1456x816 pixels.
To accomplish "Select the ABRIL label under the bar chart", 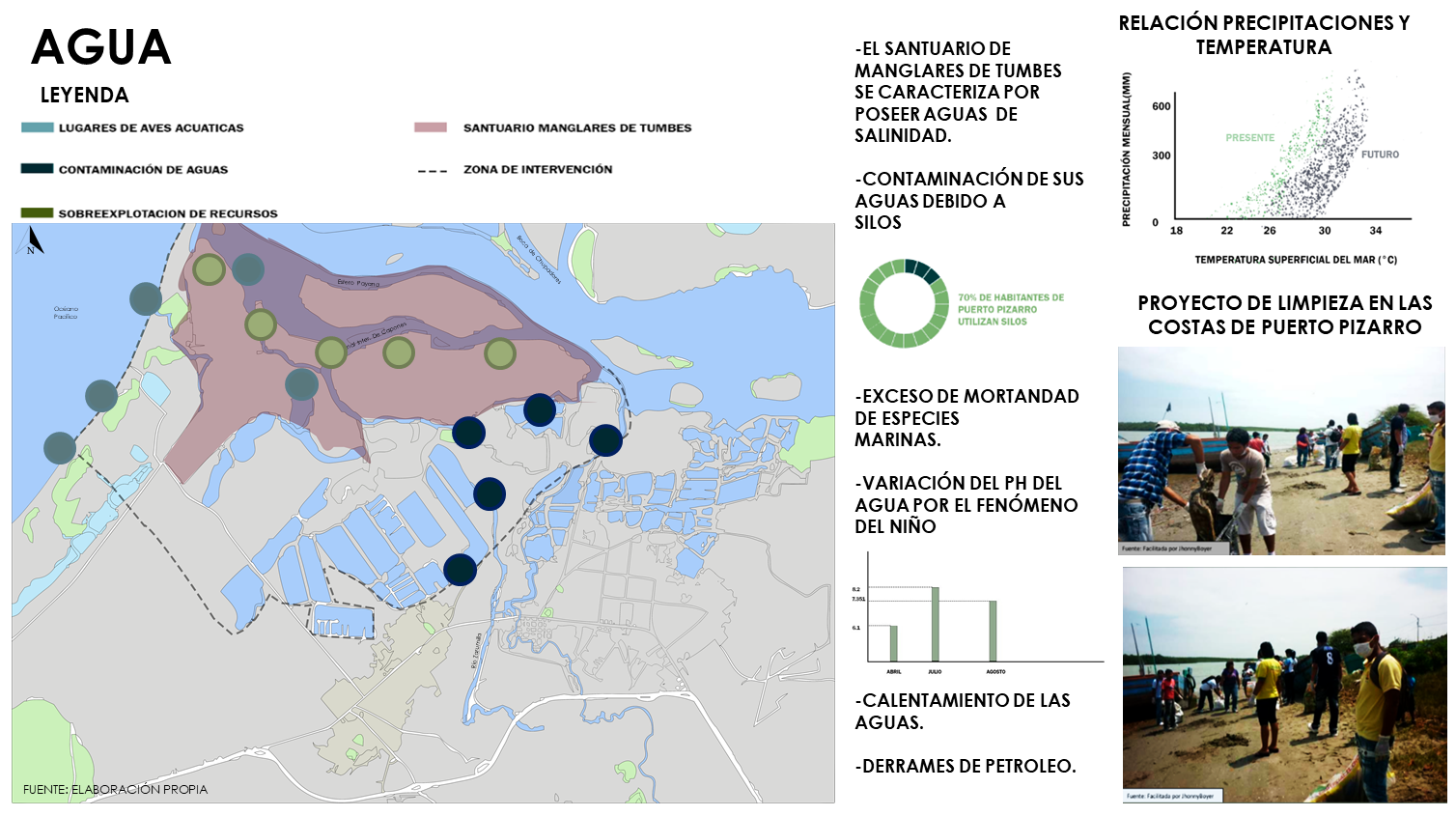I will pyautogui.click(x=894, y=671).
